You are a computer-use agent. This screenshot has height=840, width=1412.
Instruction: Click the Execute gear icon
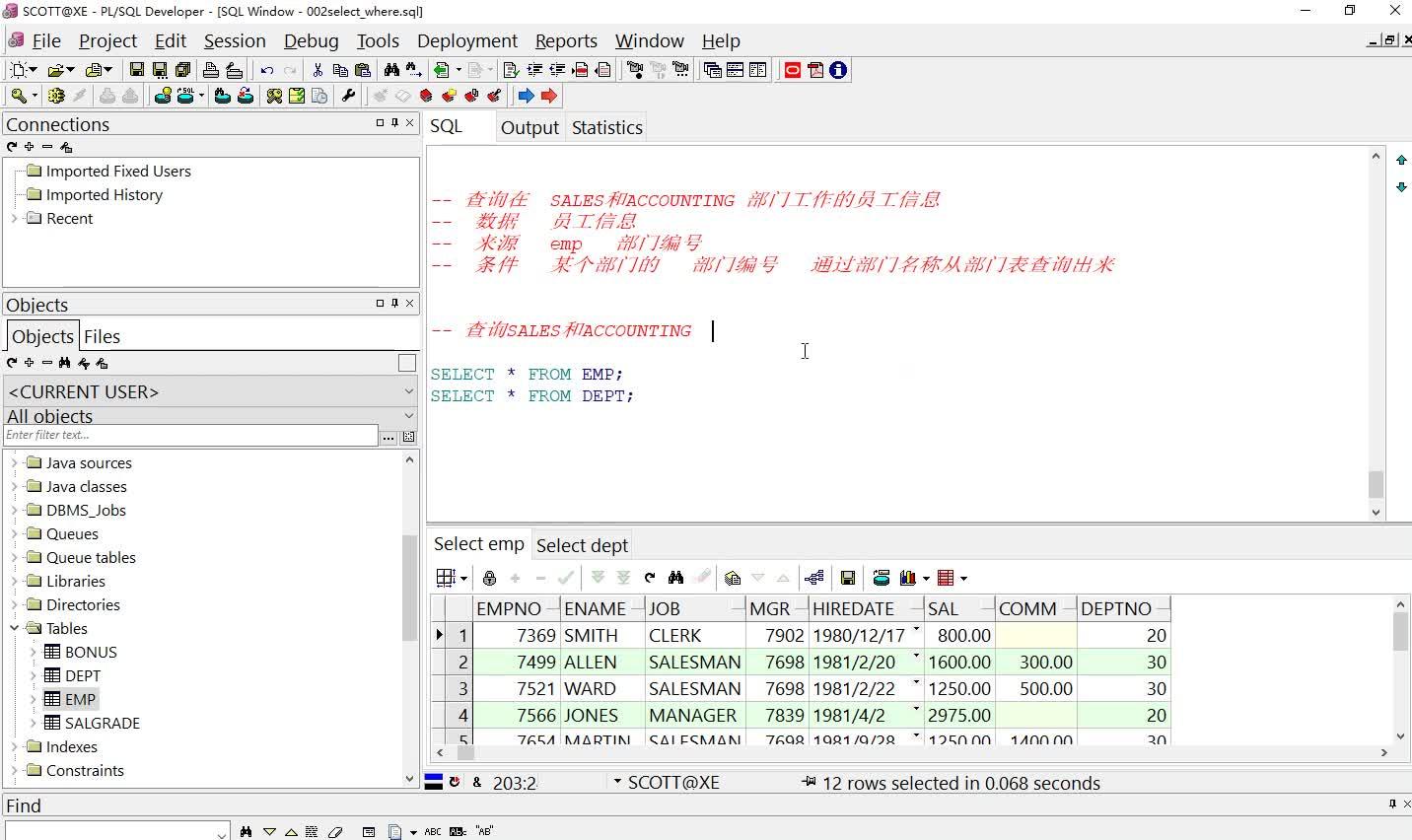(56, 96)
